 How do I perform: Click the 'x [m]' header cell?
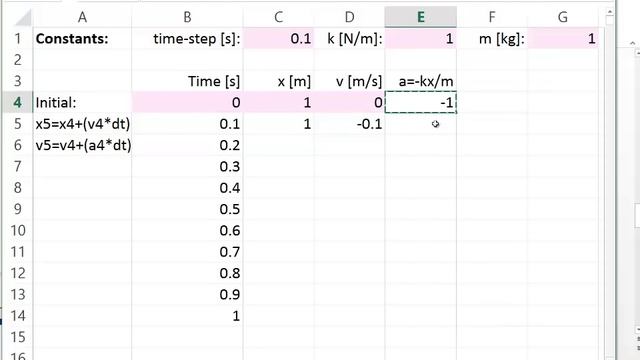[x=279, y=81]
